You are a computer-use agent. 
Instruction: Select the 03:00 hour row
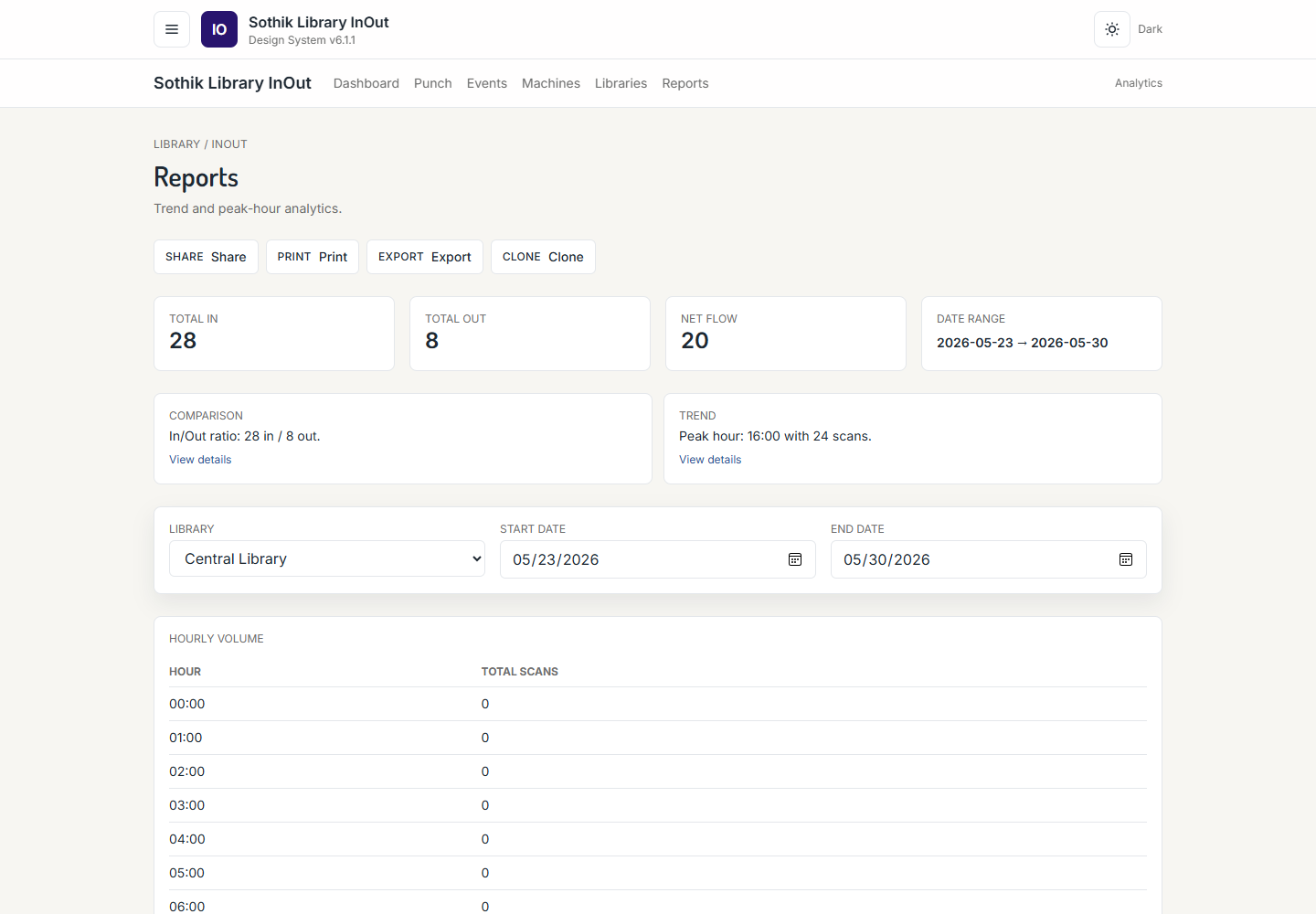pyautogui.click(x=658, y=805)
